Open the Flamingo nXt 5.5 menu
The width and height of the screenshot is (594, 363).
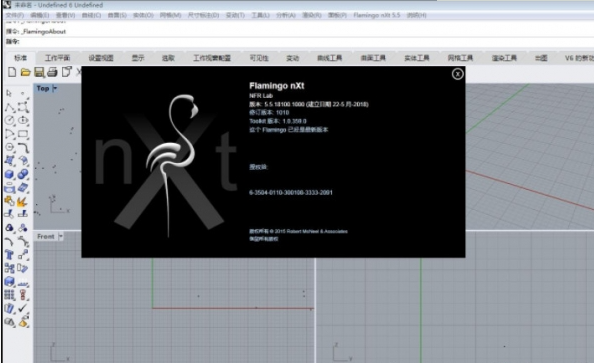coord(377,15)
